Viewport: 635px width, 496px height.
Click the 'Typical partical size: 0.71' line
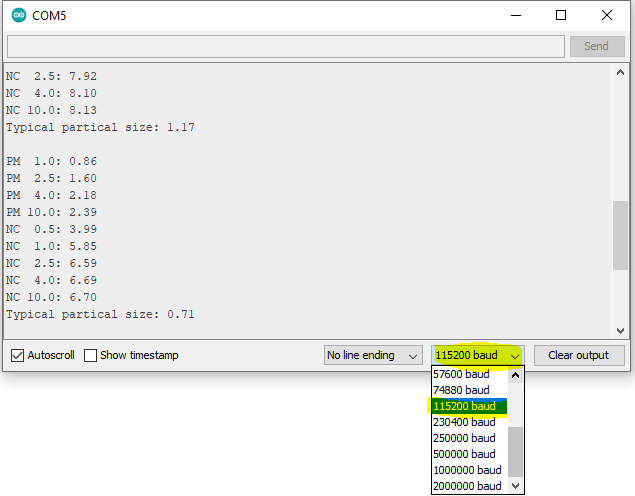pos(100,315)
